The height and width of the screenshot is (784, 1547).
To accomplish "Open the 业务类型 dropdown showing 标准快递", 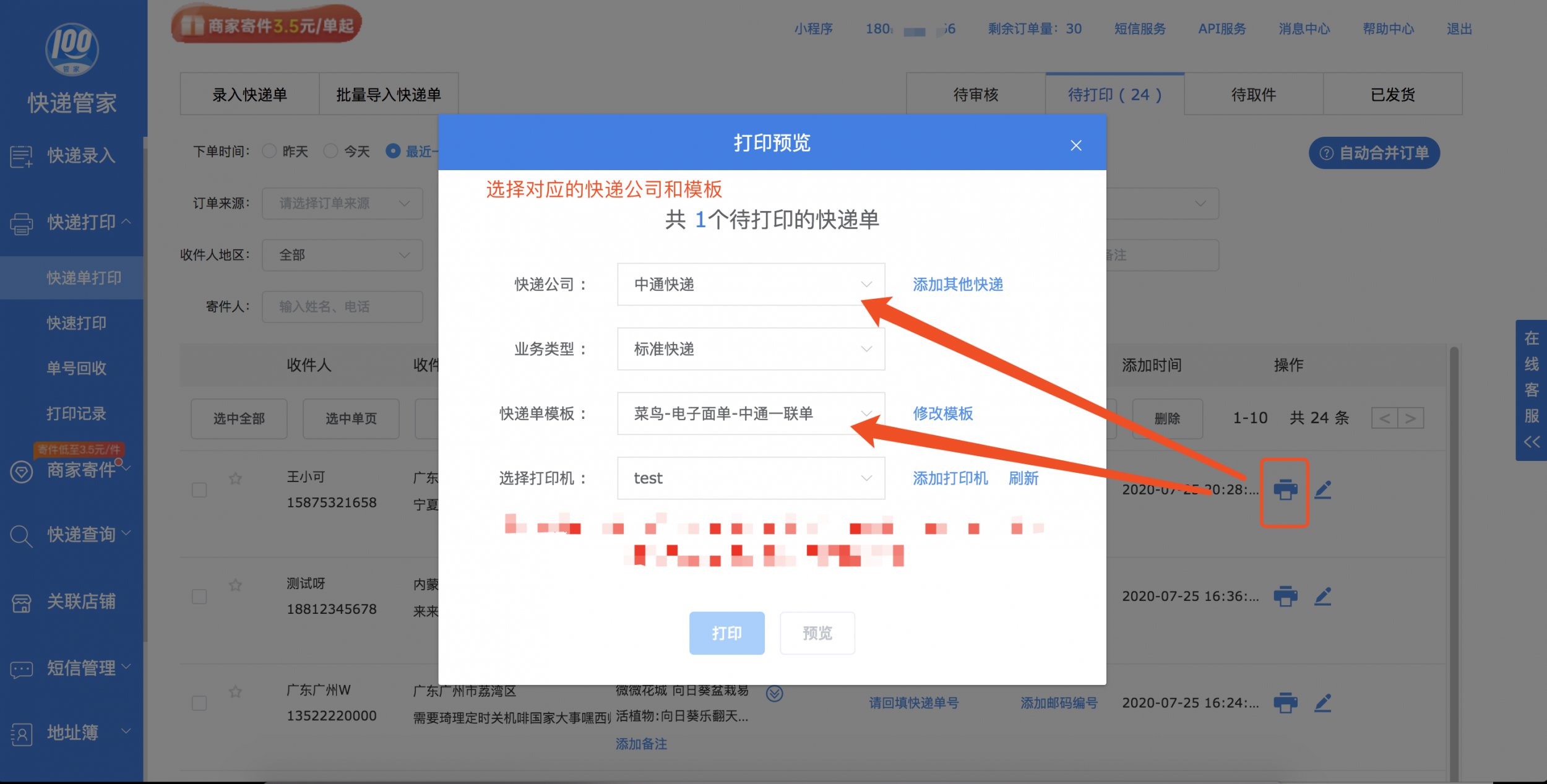I will pos(751,349).
